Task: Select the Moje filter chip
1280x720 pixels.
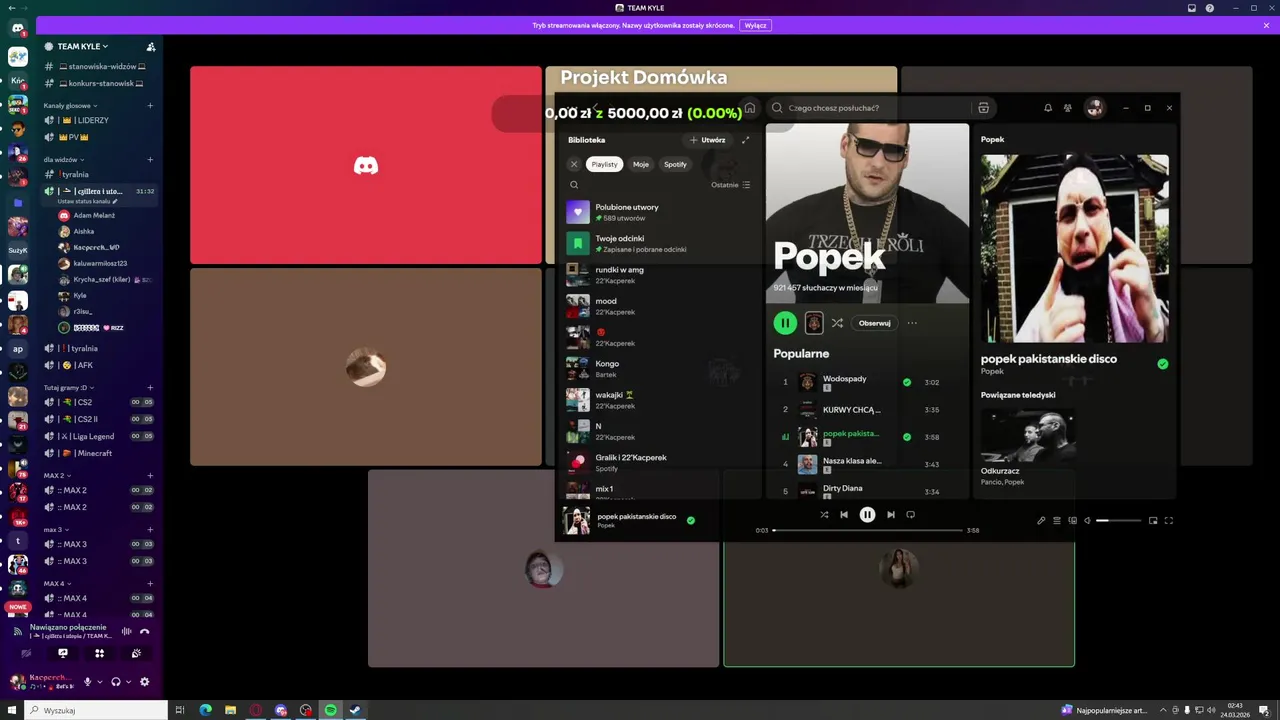Action: point(641,164)
